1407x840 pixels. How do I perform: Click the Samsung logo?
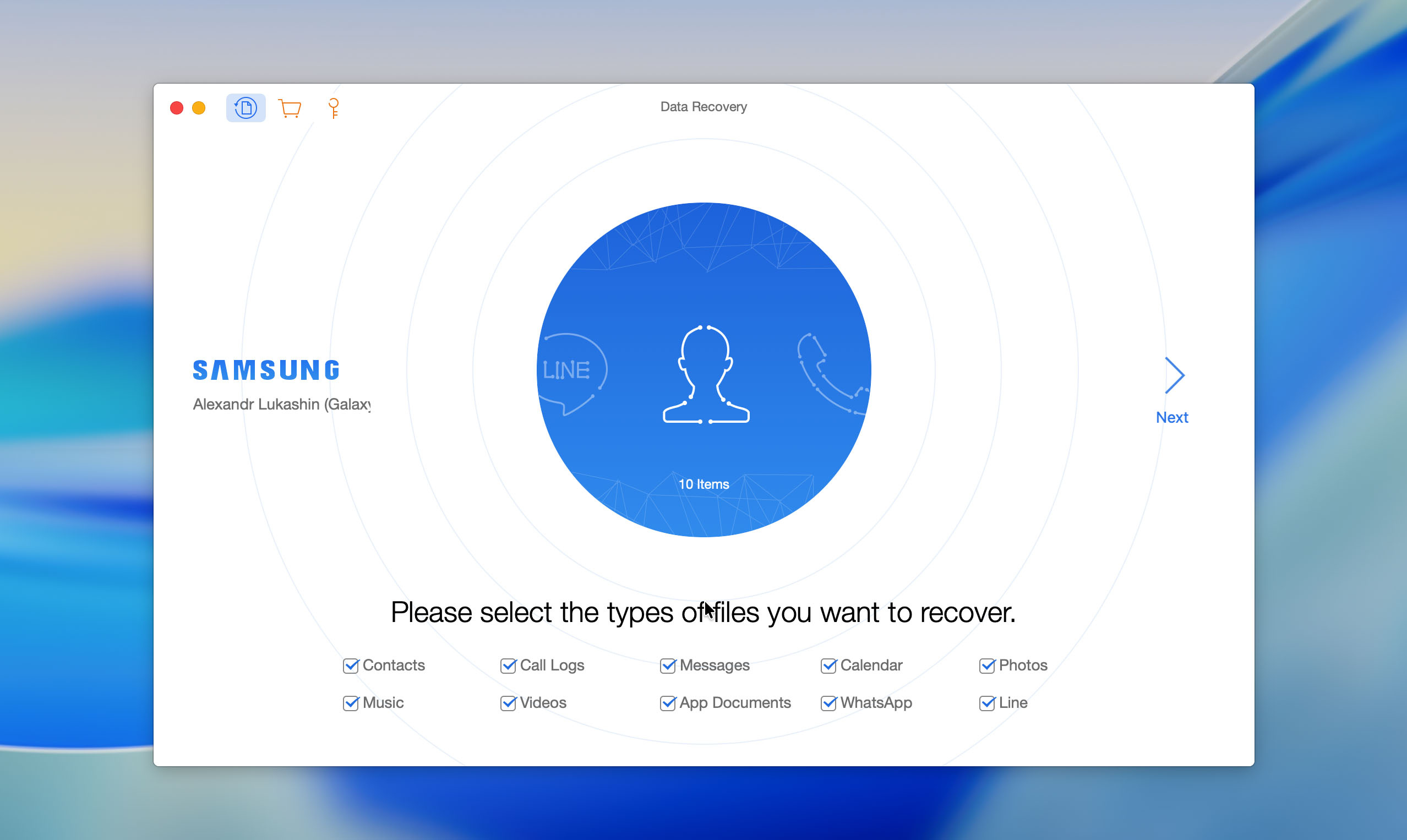tap(266, 370)
